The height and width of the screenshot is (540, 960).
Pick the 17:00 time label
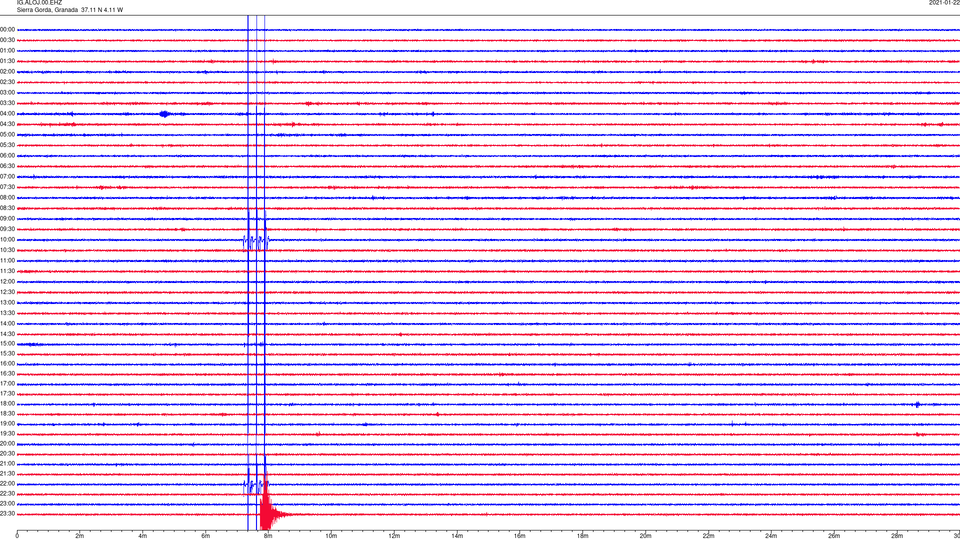point(7,384)
